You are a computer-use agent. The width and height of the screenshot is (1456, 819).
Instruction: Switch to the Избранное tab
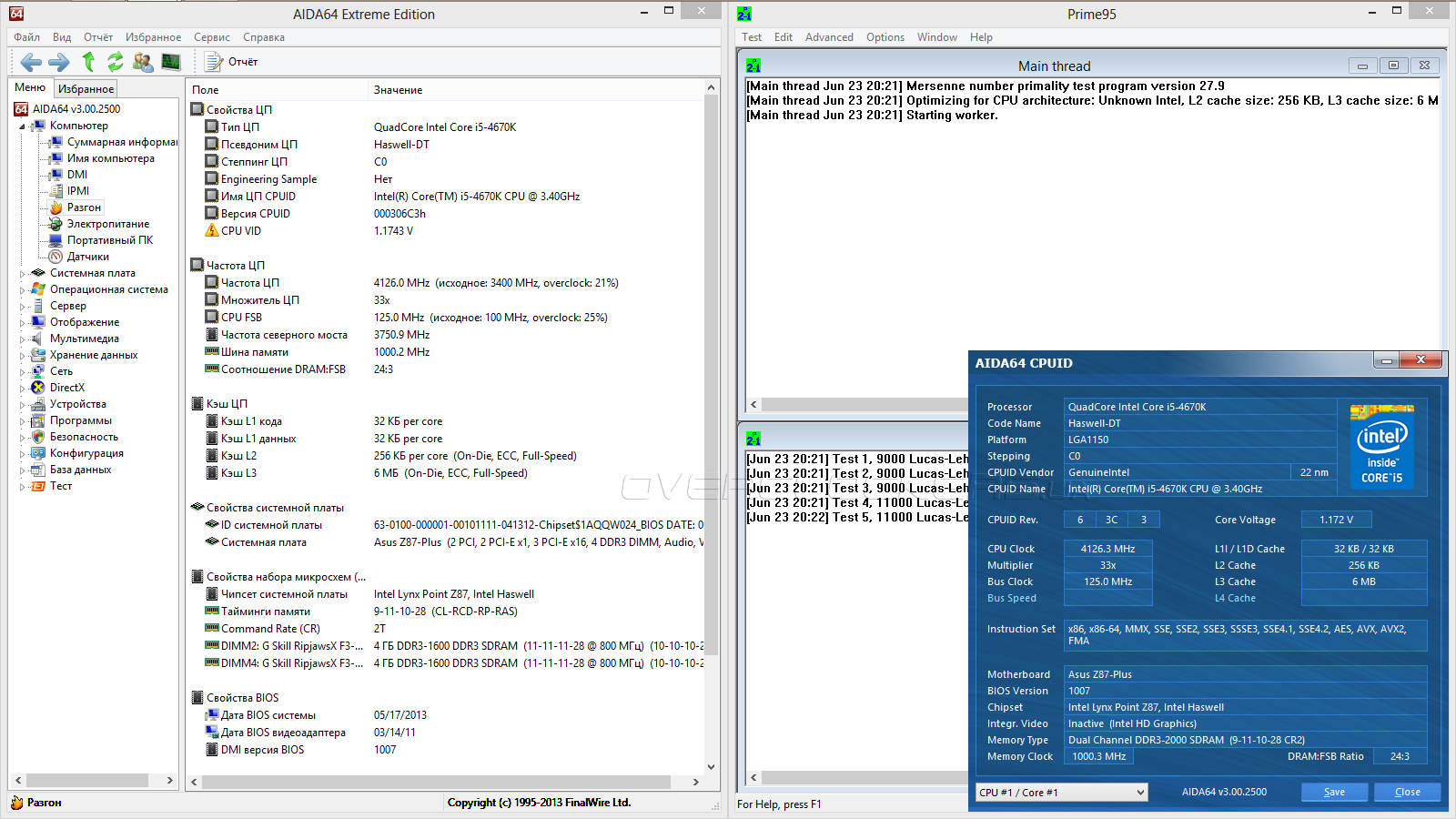tap(86, 88)
